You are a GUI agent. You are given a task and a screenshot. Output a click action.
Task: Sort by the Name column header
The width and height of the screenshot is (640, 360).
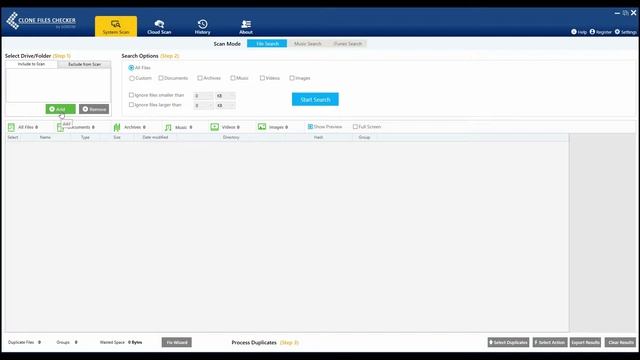pyautogui.click(x=45, y=138)
